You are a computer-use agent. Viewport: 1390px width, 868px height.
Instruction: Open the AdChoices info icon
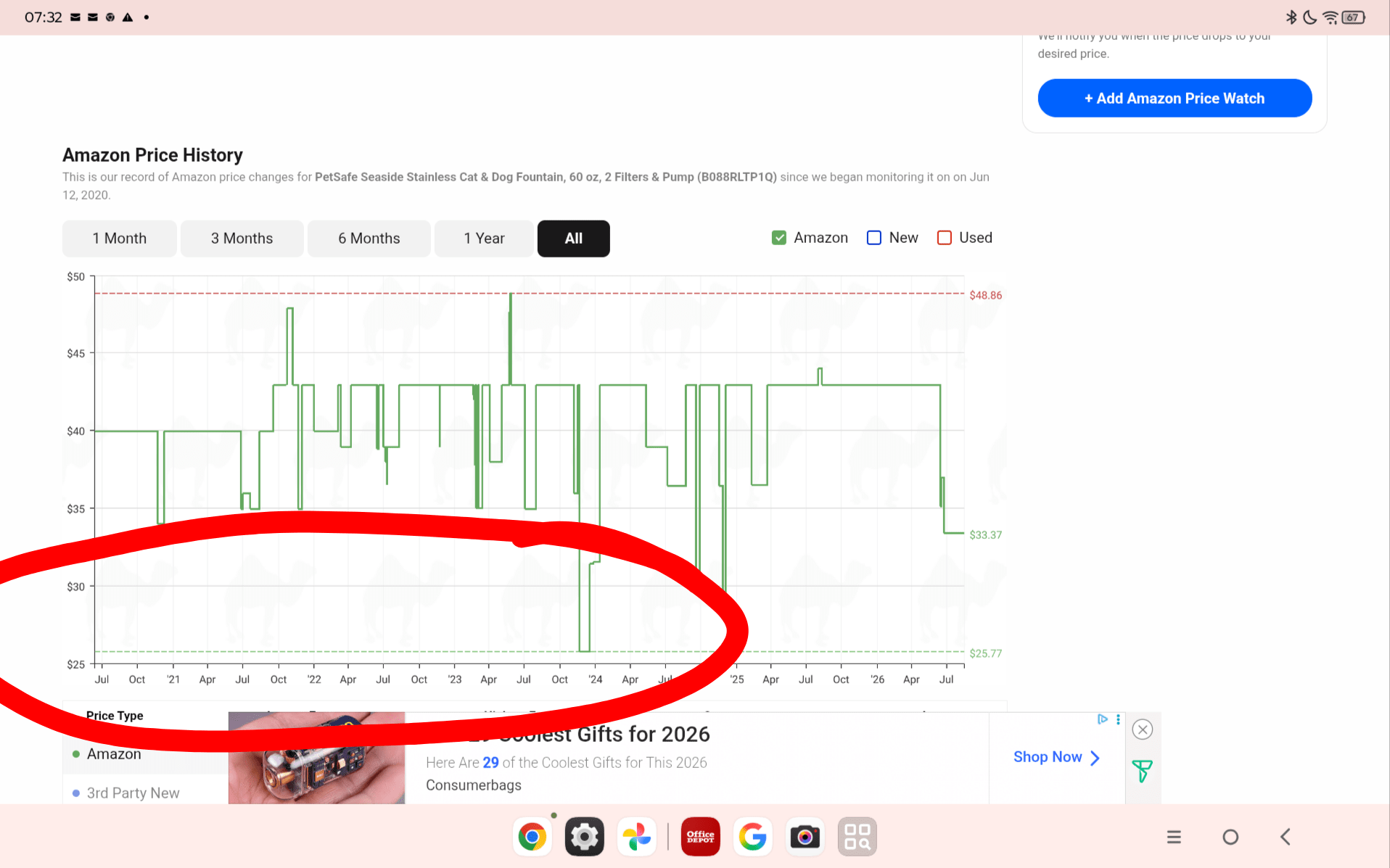[x=1103, y=719]
